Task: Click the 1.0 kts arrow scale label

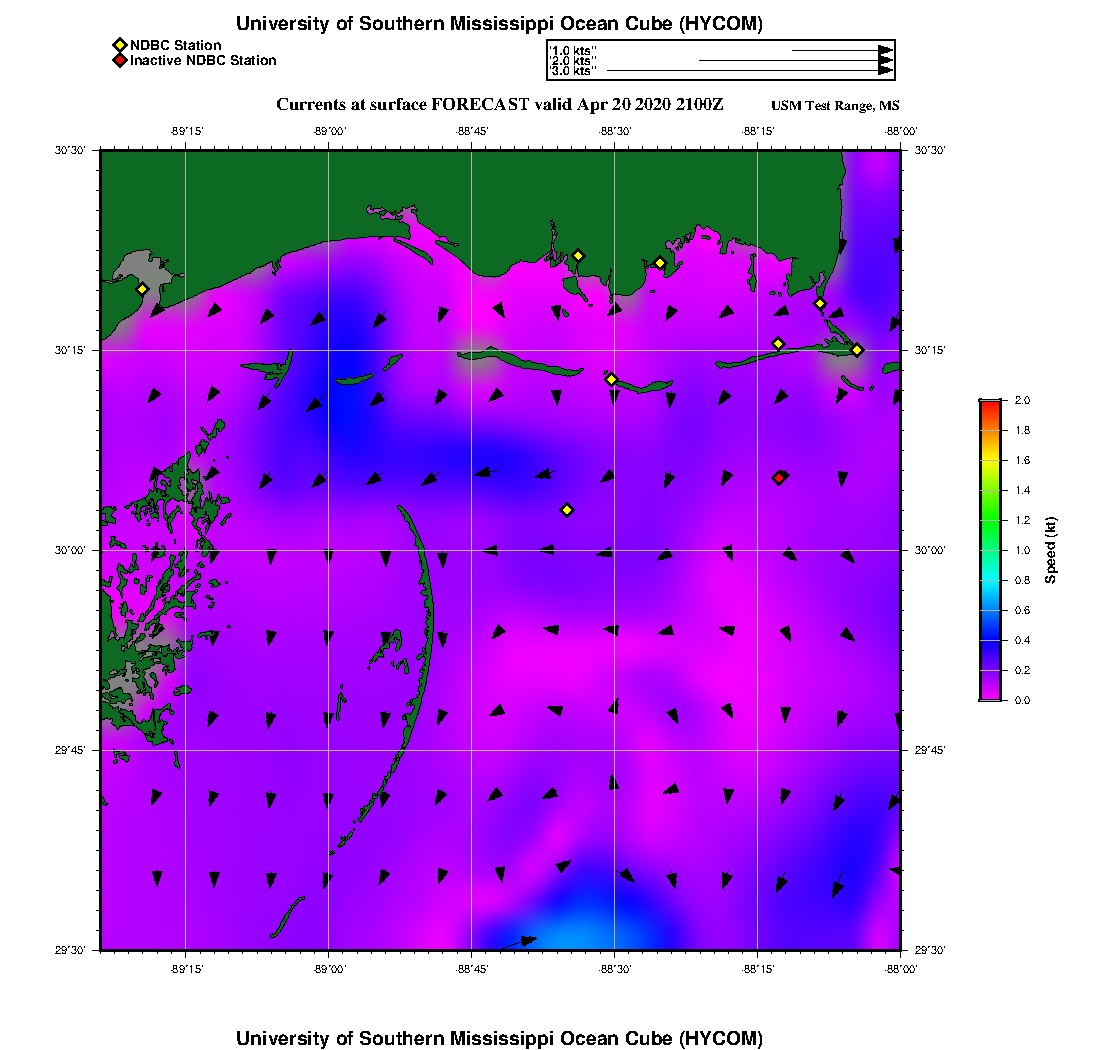Action: coord(574,51)
